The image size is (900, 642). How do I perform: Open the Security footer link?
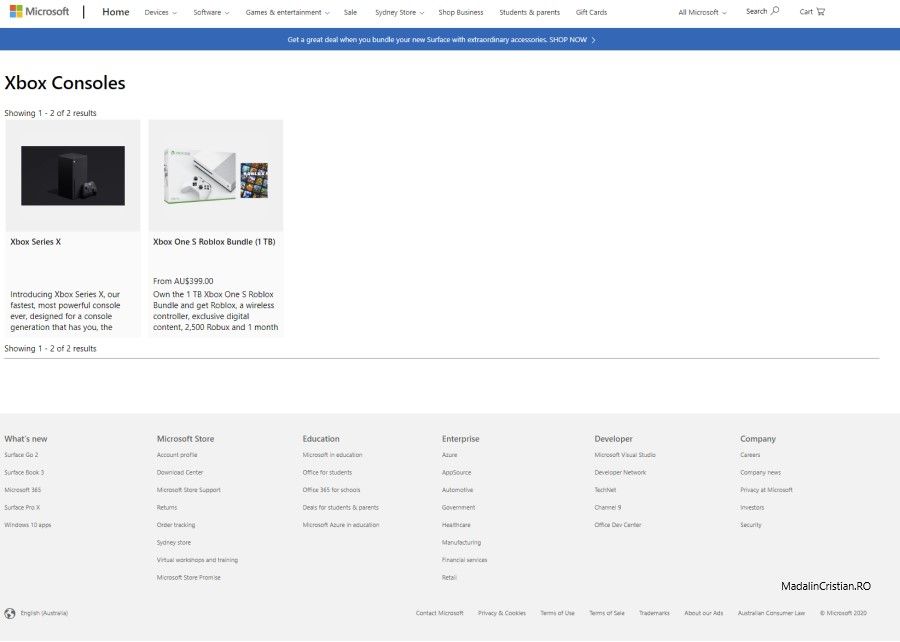coord(751,525)
